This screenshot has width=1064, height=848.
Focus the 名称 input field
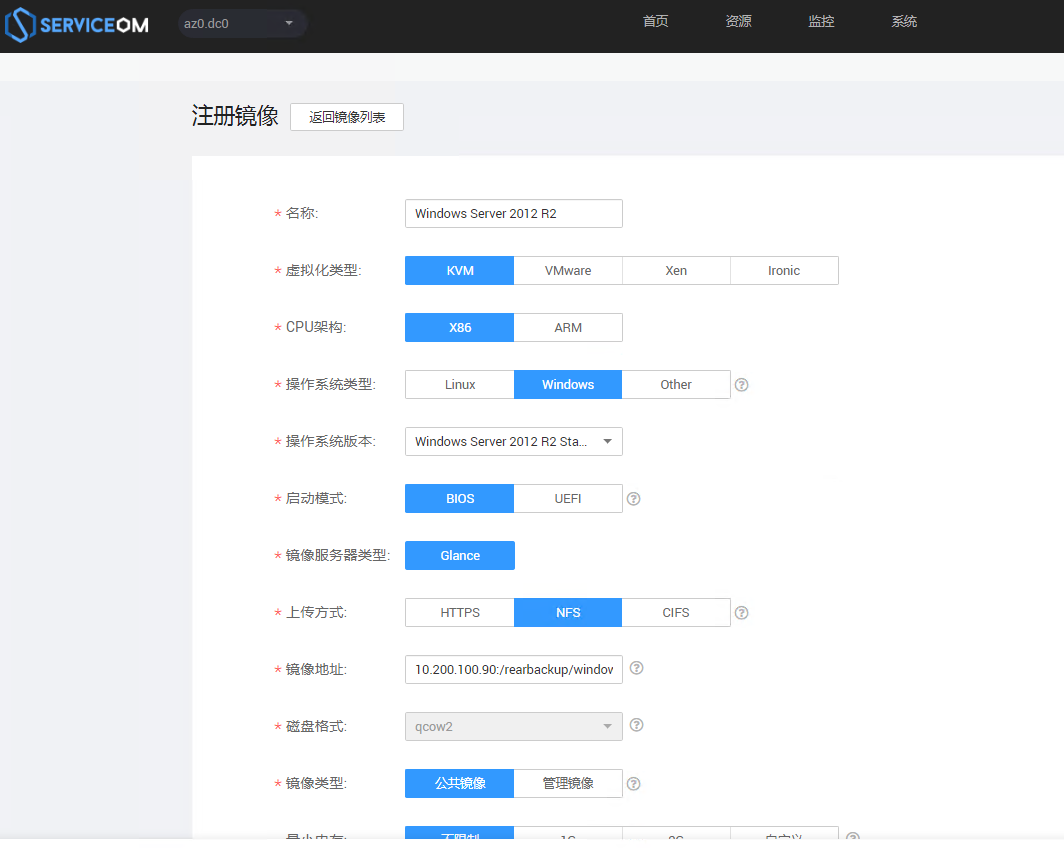(514, 214)
